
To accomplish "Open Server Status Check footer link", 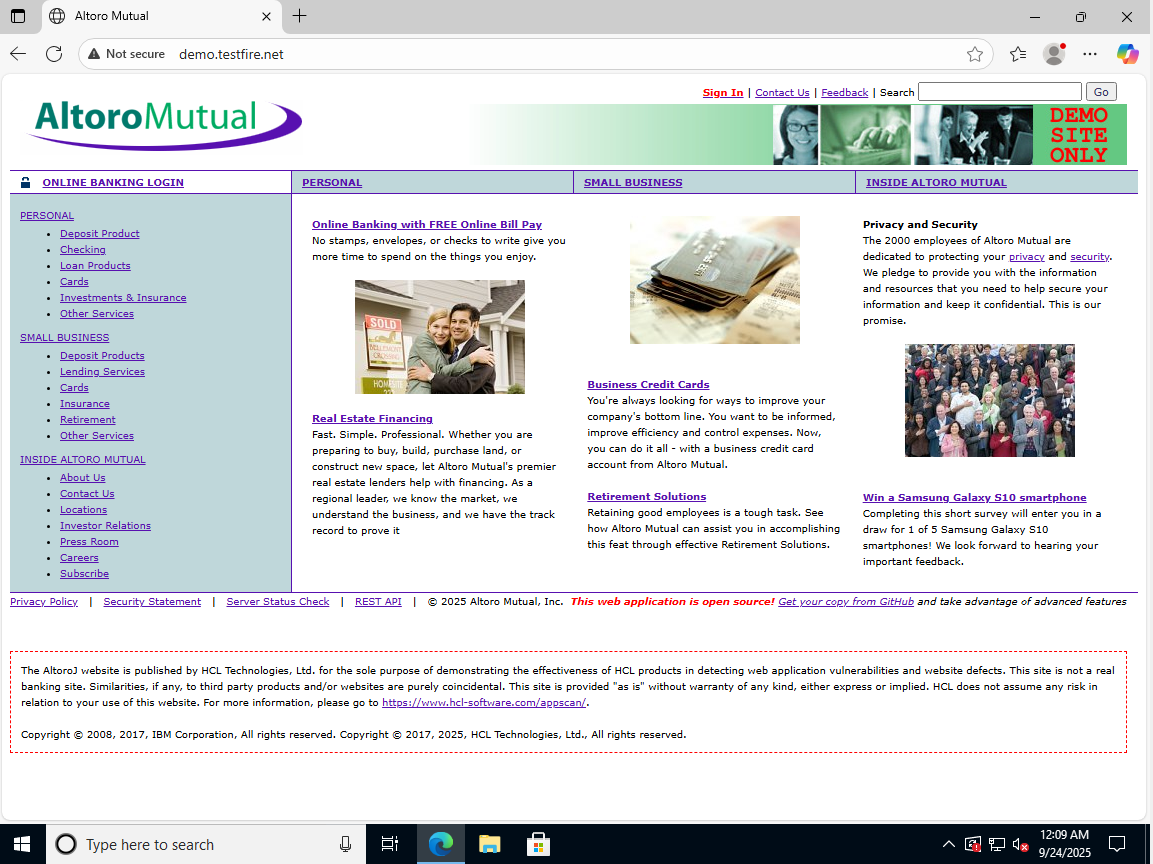I will pos(278,601).
